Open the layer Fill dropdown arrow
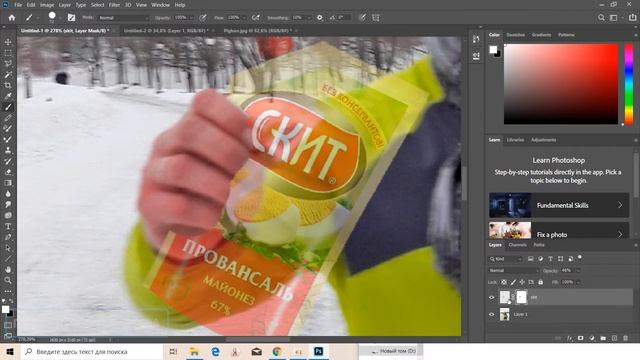 [578, 282]
